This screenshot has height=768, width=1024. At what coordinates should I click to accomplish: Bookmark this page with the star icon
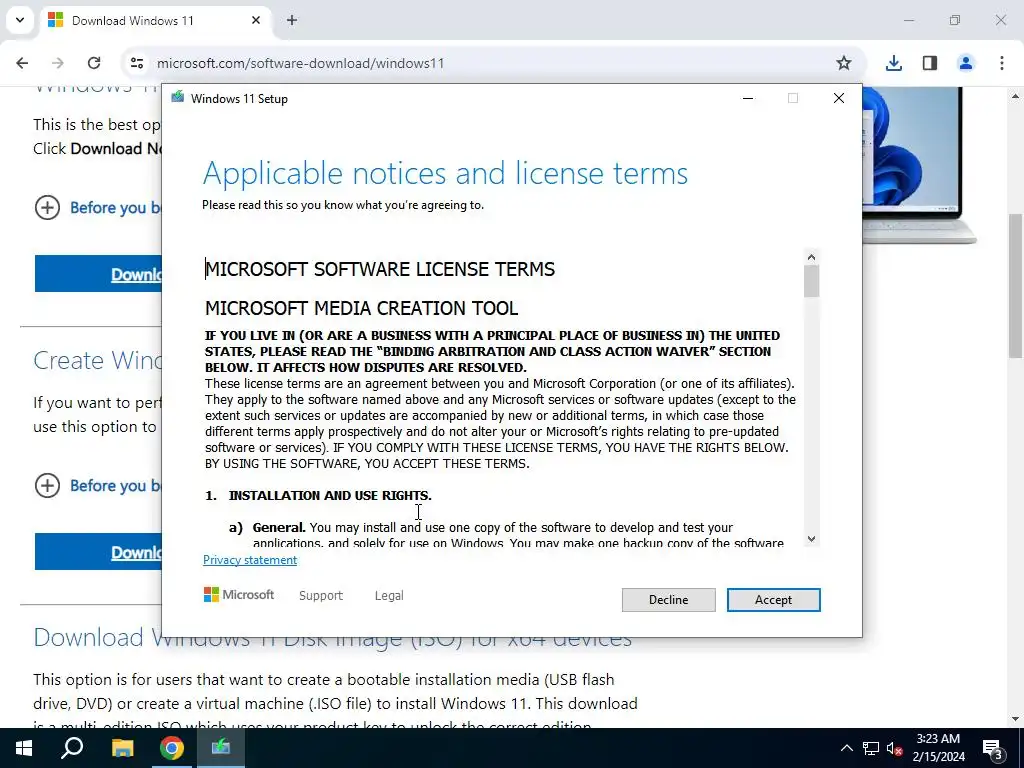844,63
